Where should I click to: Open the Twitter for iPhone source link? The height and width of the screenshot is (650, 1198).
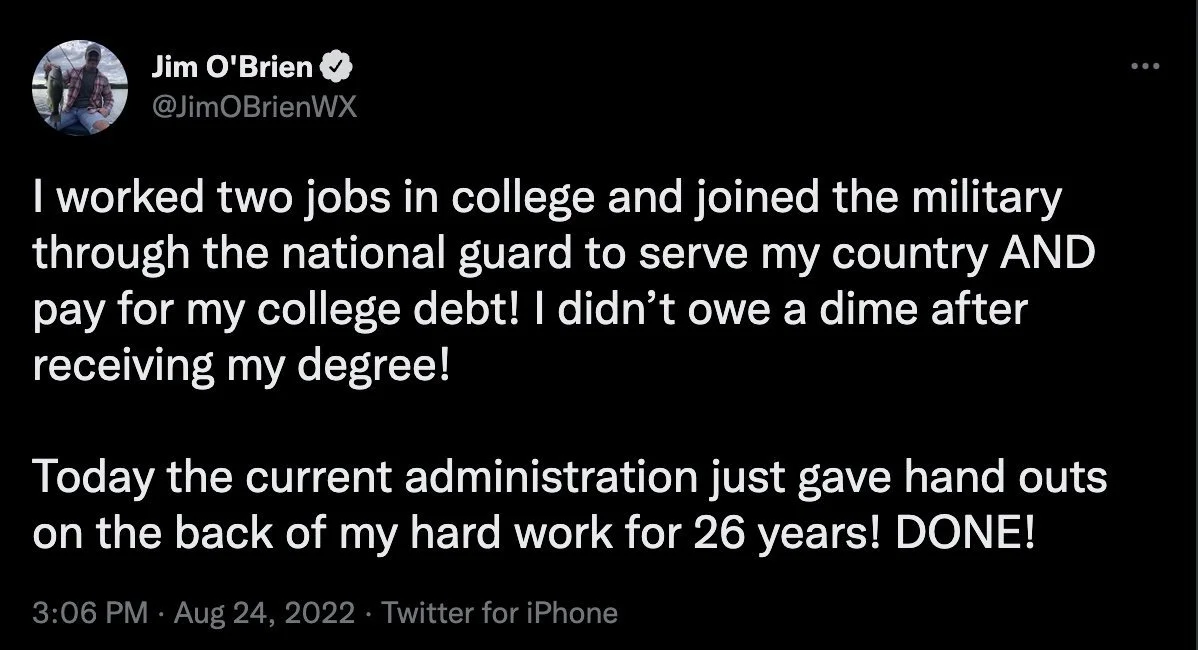pos(500,612)
